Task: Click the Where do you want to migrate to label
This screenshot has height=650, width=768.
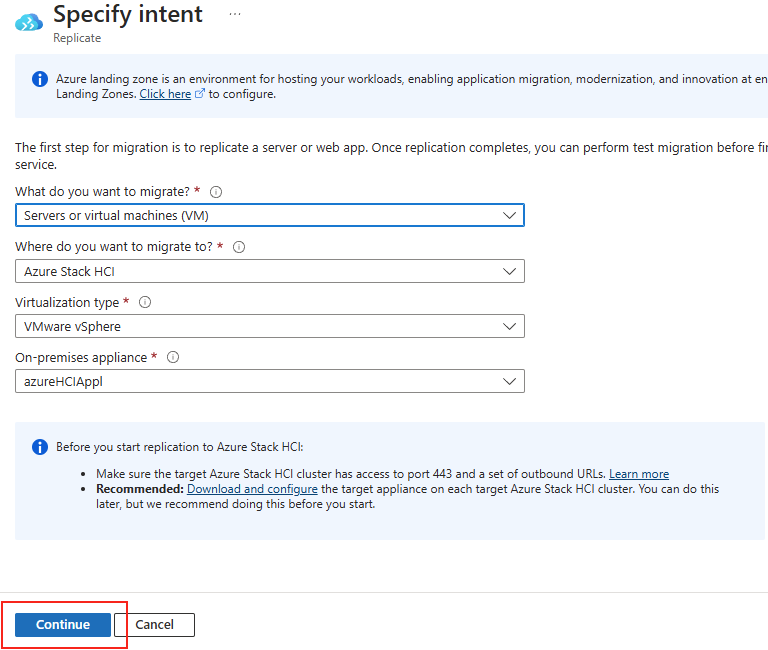Action: [x=114, y=246]
